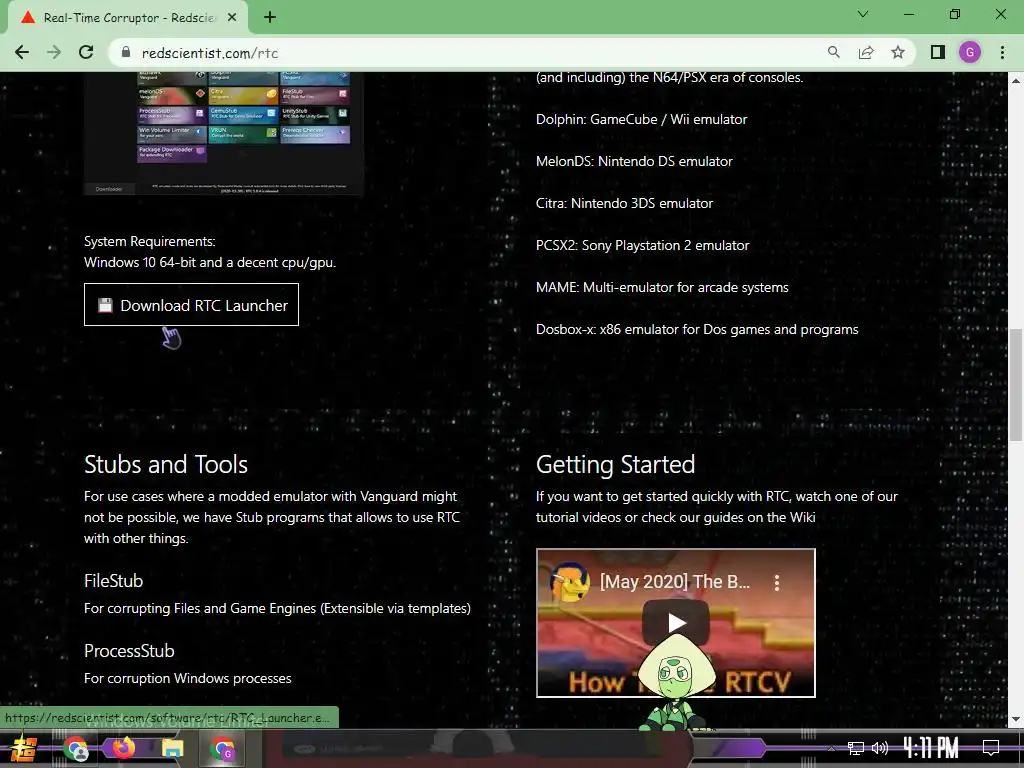Open the volume speaker tray icon
1024x768 pixels.
point(880,748)
